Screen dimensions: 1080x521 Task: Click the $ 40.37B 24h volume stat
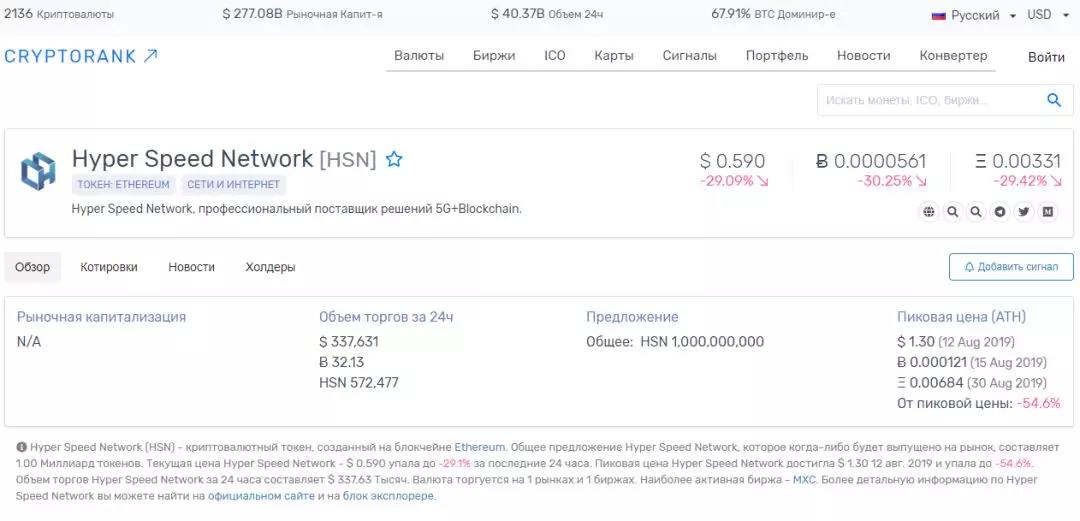coord(547,14)
